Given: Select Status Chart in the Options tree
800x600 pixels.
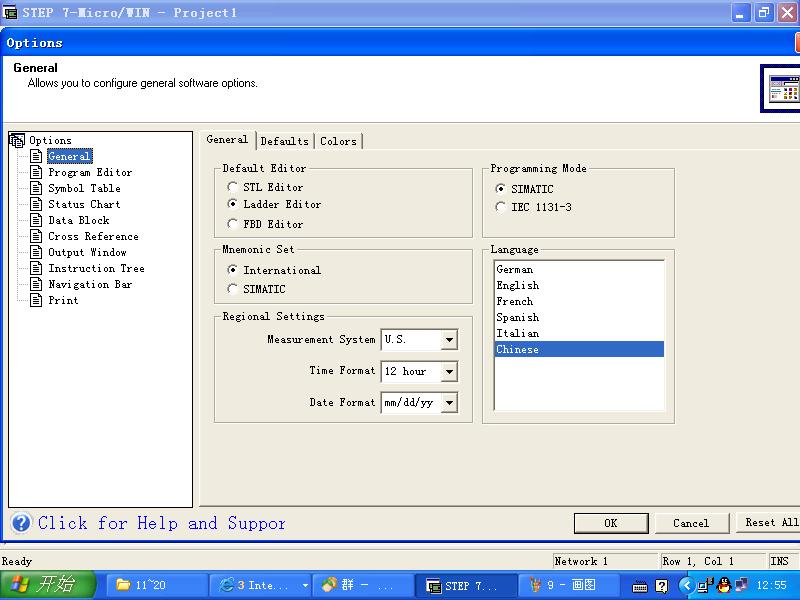Looking at the screenshot, I should (x=85, y=204).
